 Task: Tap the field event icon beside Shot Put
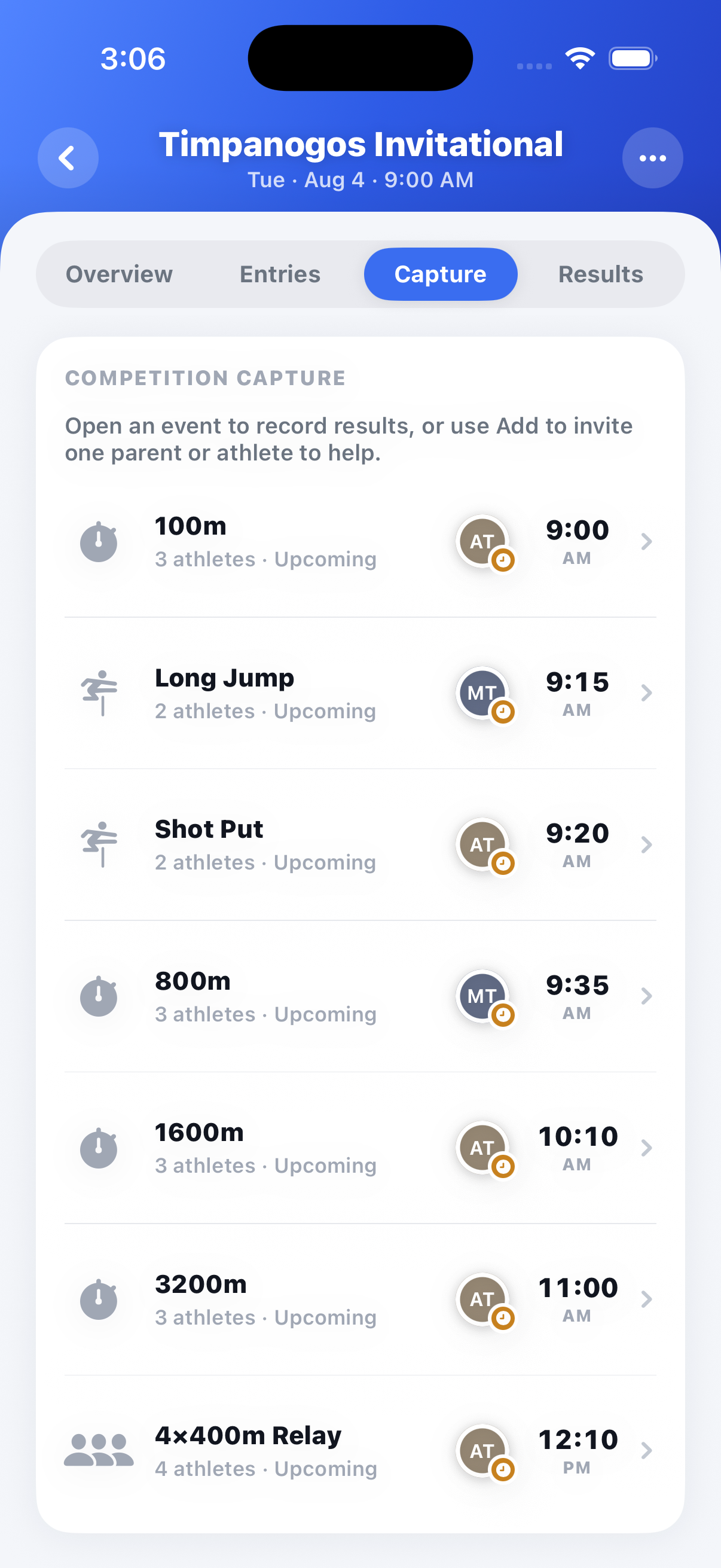(x=99, y=844)
